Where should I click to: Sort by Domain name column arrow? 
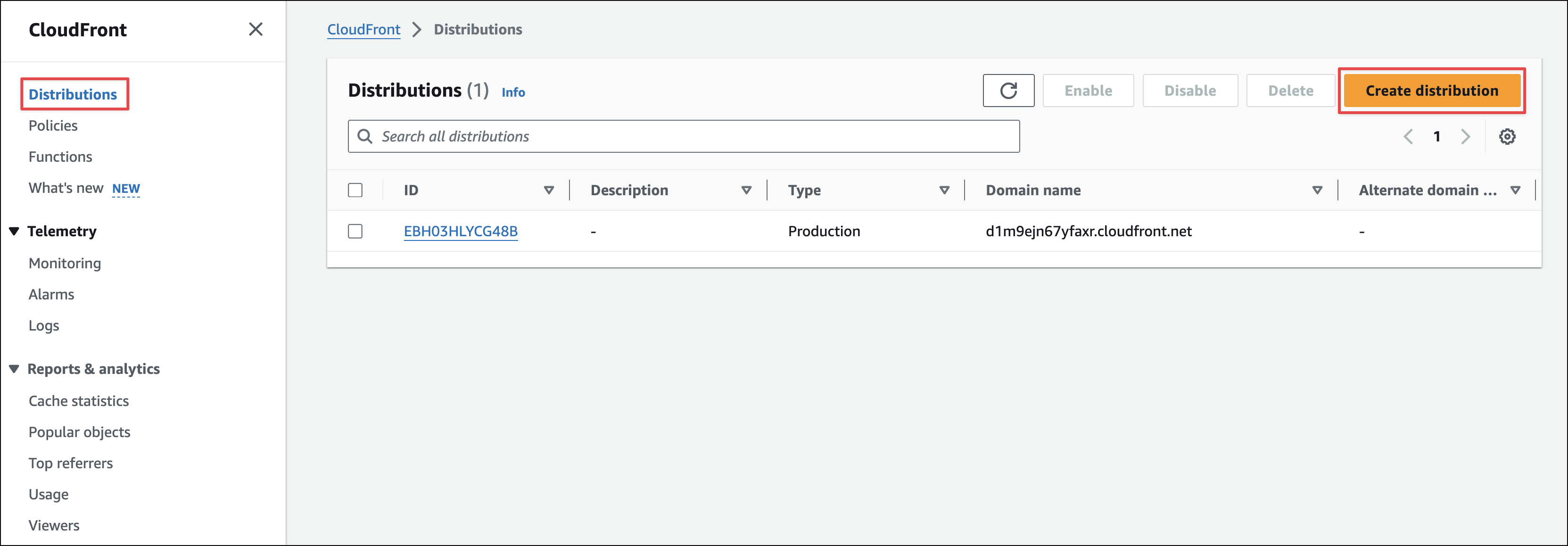1317,190
